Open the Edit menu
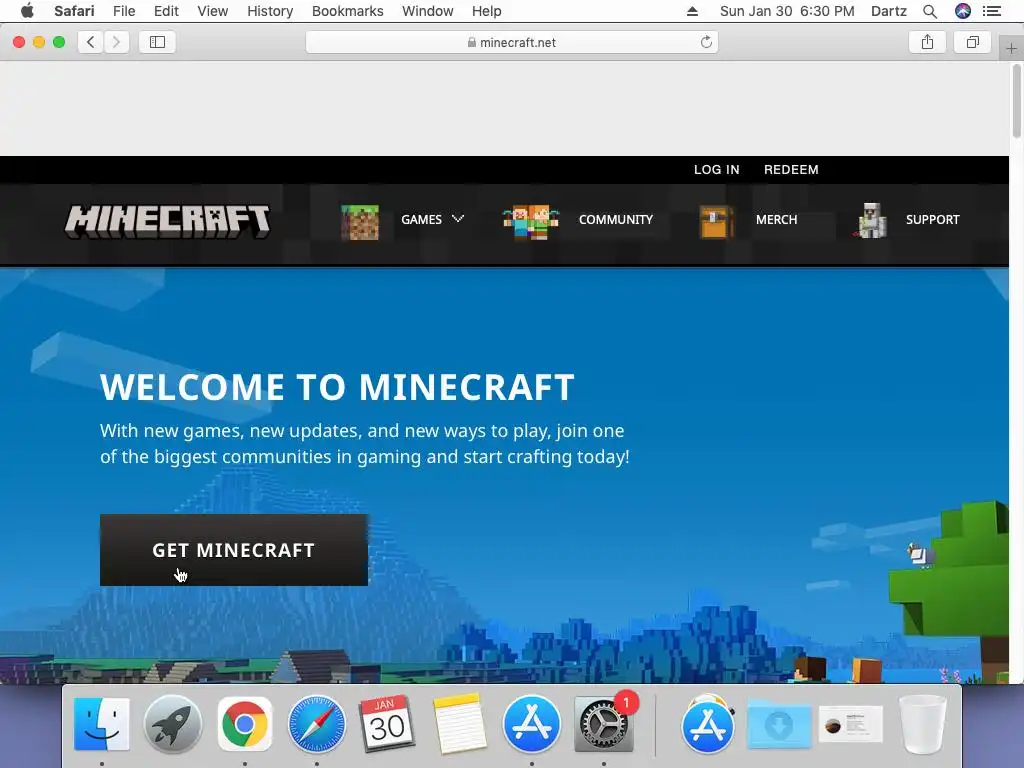Screen dimensions: 1024x768 (166, 11)
